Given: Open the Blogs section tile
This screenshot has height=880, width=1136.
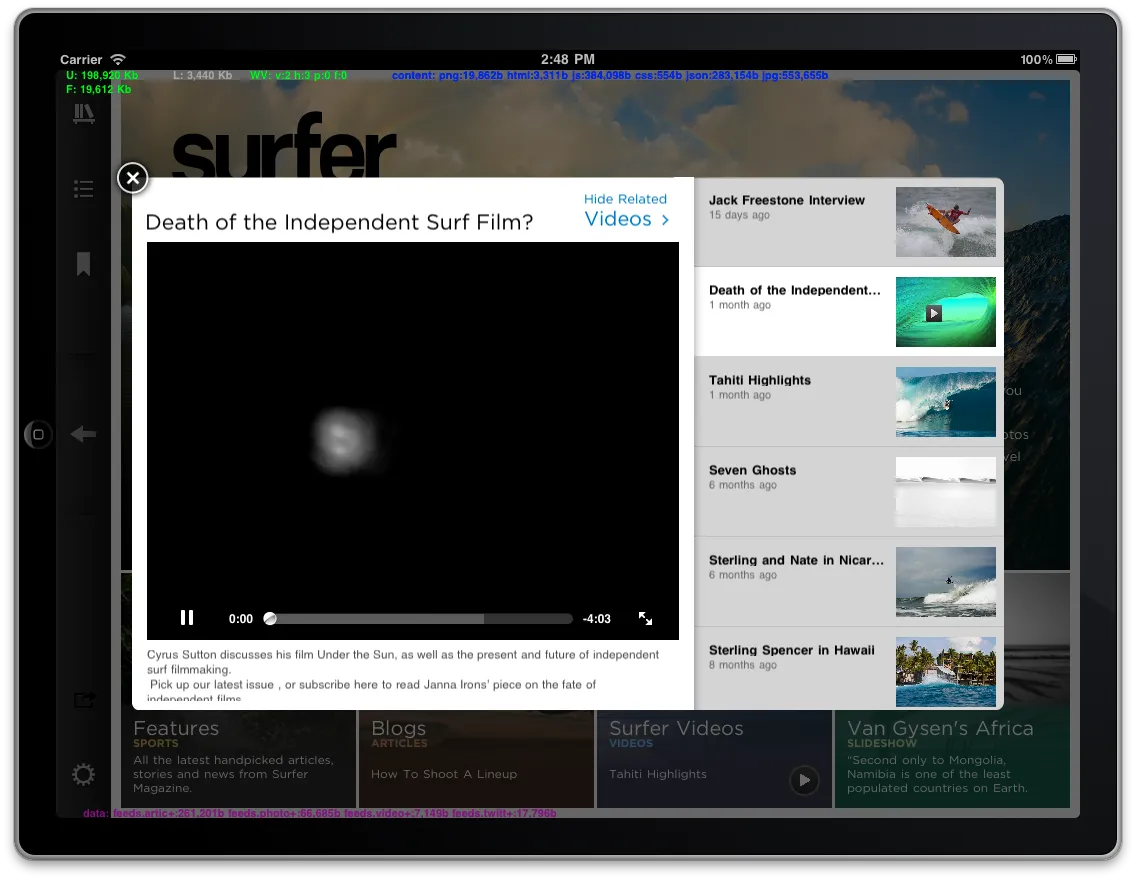Looking at the screenshot, I should tap(476, 758).
